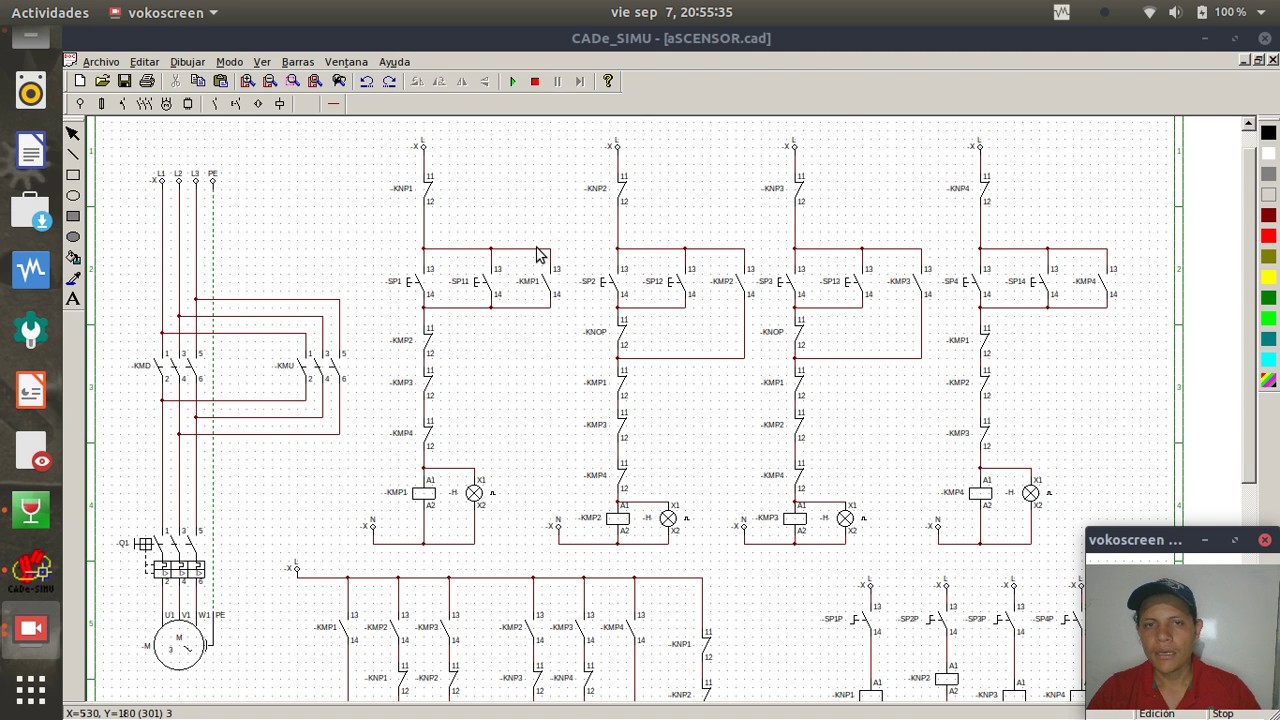Start simulation with green play button

512,81
